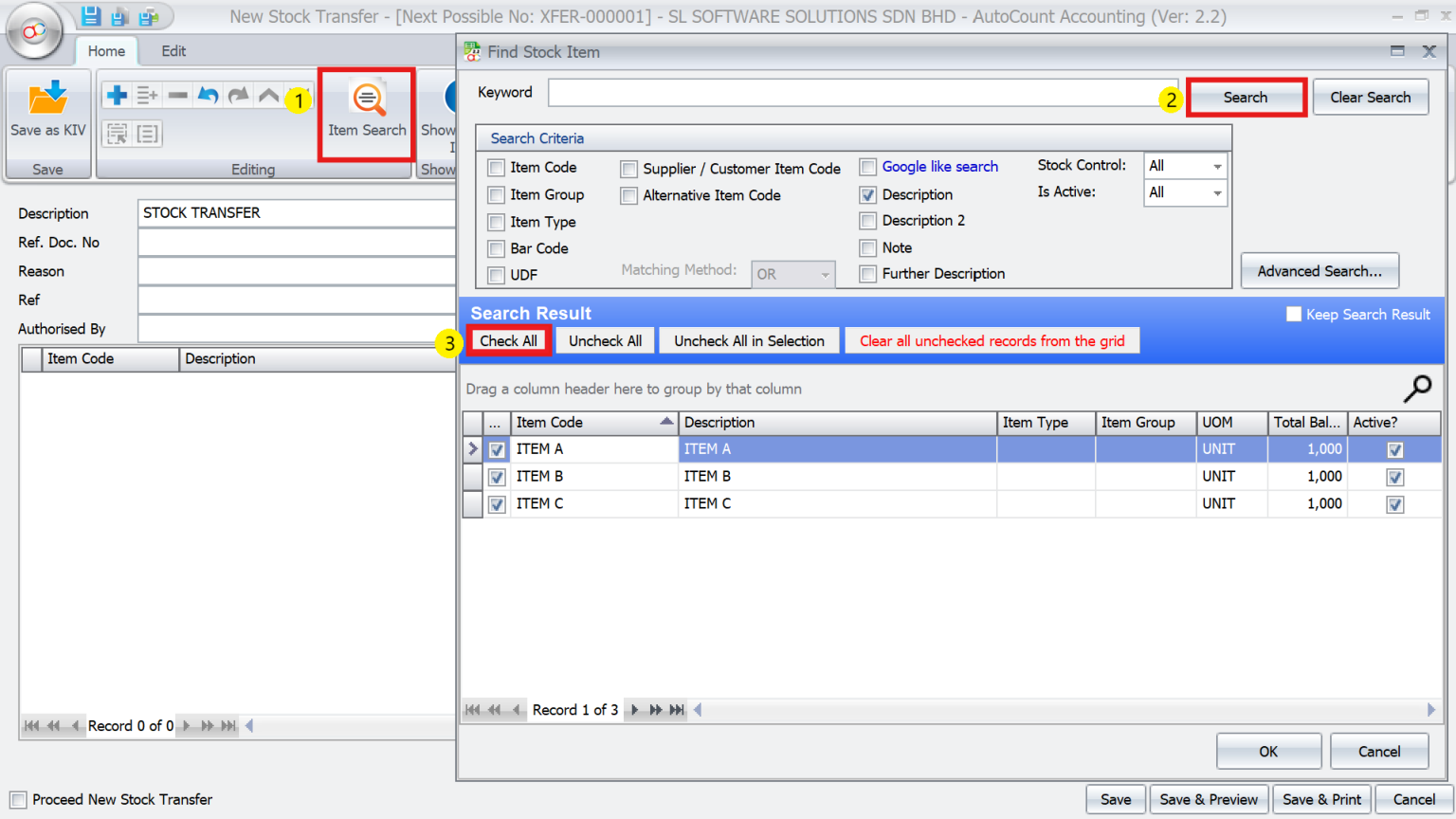Click the Search button
This screenshot has width=1456, height=819.
[x=1247, y=97]
